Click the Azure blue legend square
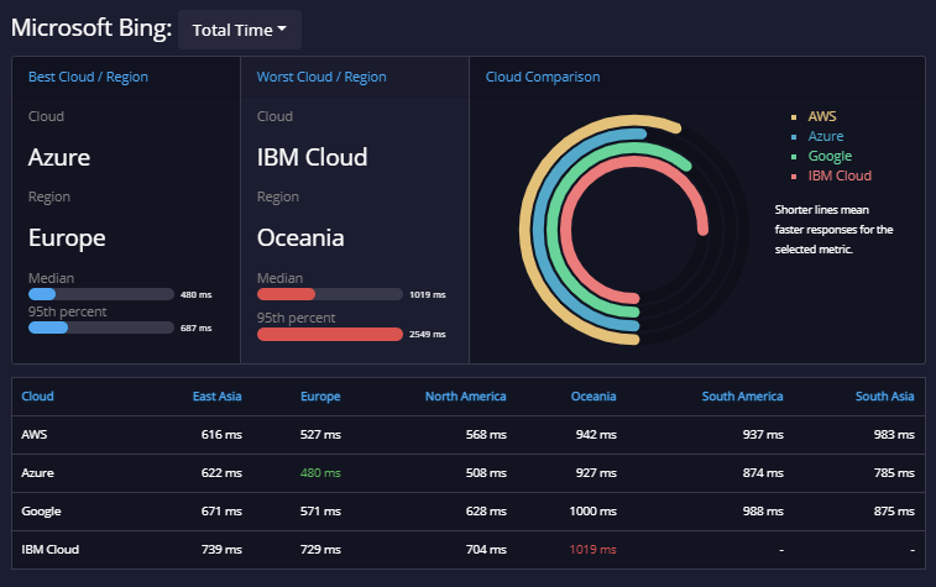 pyautogui.click(x=793, y=137)
